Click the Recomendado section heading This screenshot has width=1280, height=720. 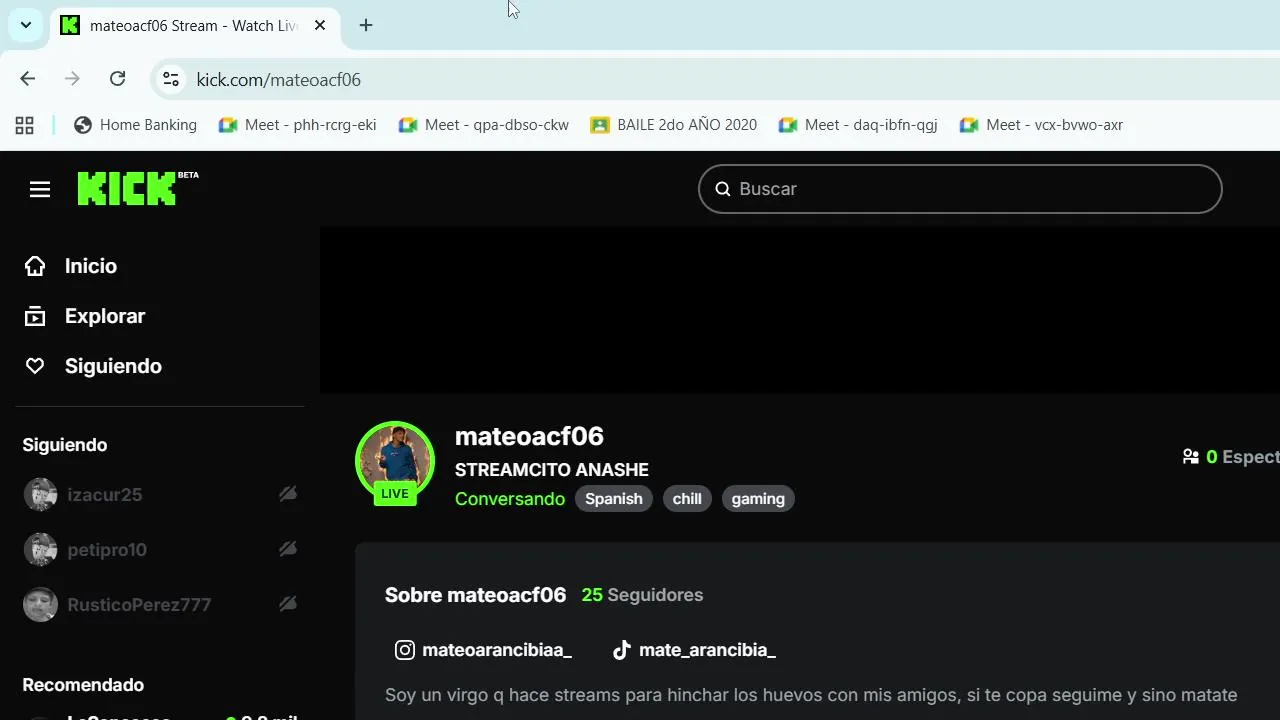[x=83, y=685]
